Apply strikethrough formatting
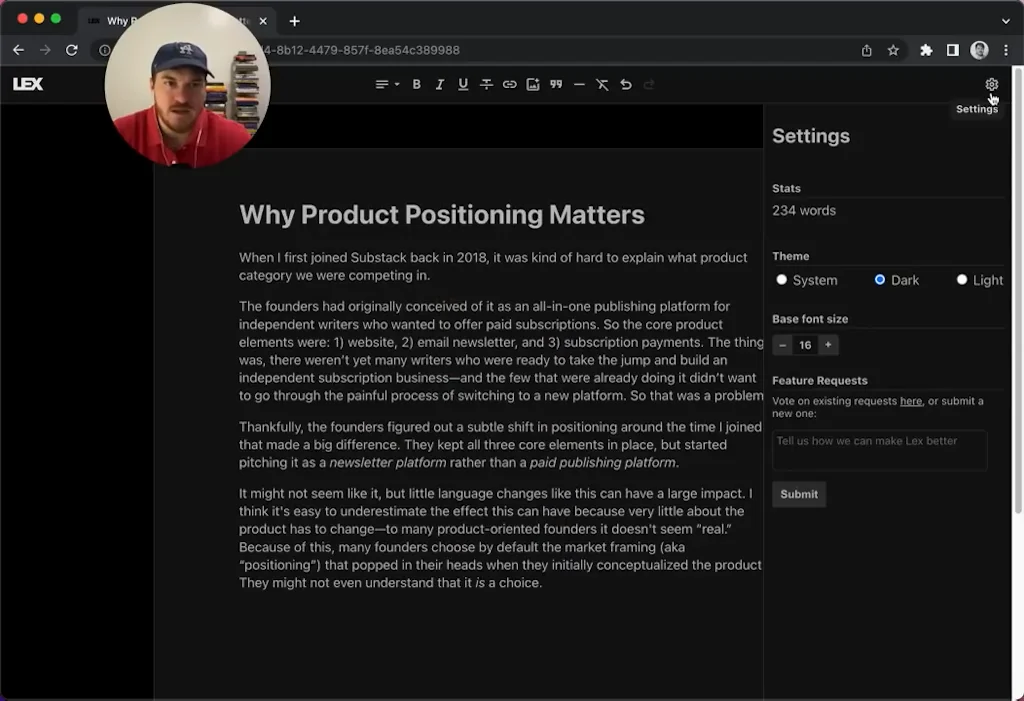 487,84
